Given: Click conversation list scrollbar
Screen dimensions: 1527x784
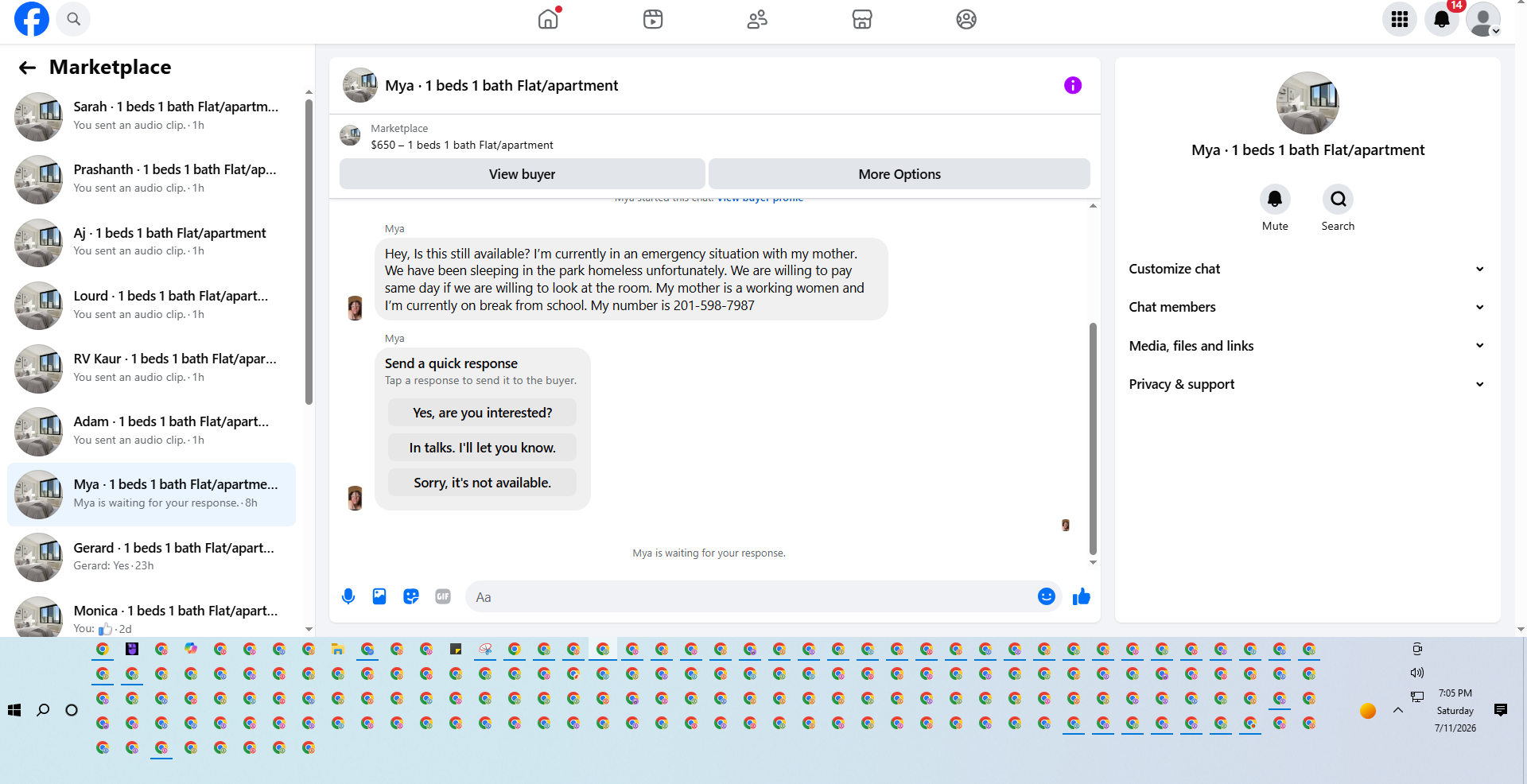Looking at the screenshot, I should (309, 252).
